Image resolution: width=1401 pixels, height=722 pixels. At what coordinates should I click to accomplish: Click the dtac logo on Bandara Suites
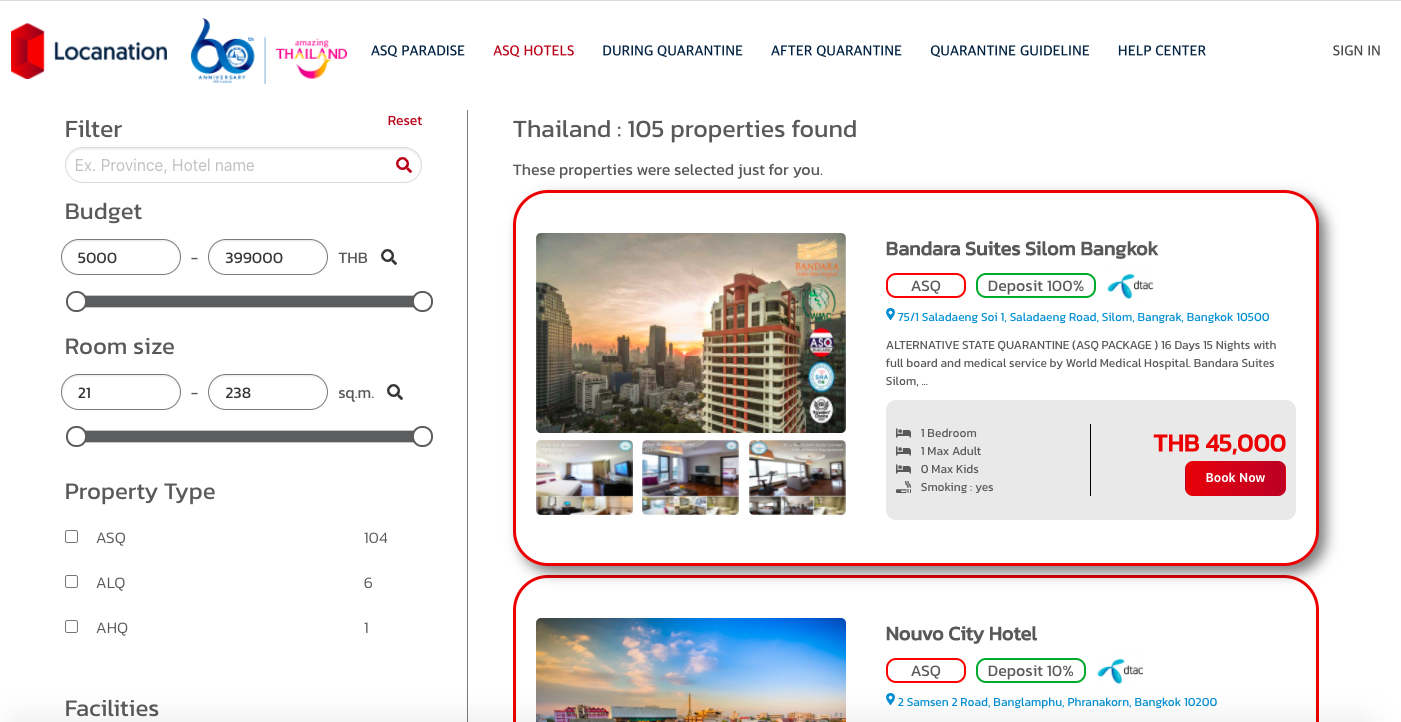(1130, 286)
